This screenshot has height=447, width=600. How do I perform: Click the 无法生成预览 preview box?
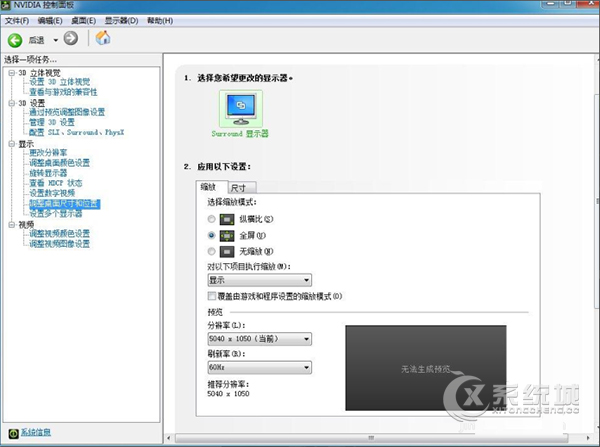click(426, 368)
